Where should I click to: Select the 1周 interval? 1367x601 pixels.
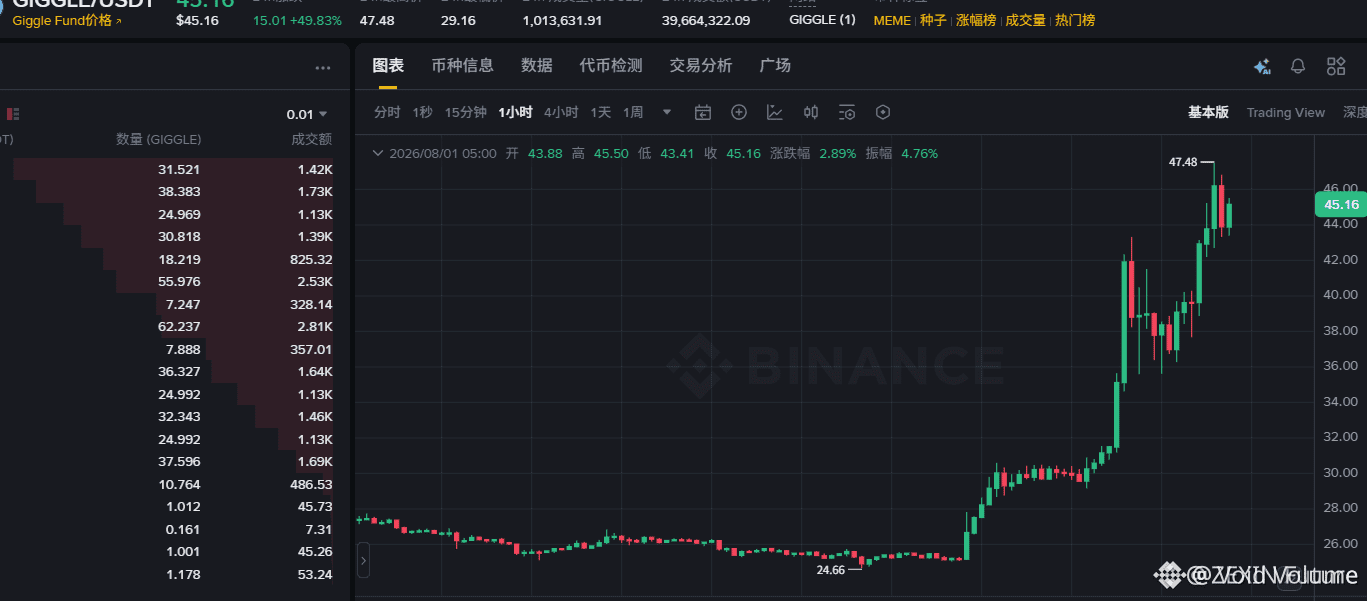pyautogui.click(x=633, y=112)
